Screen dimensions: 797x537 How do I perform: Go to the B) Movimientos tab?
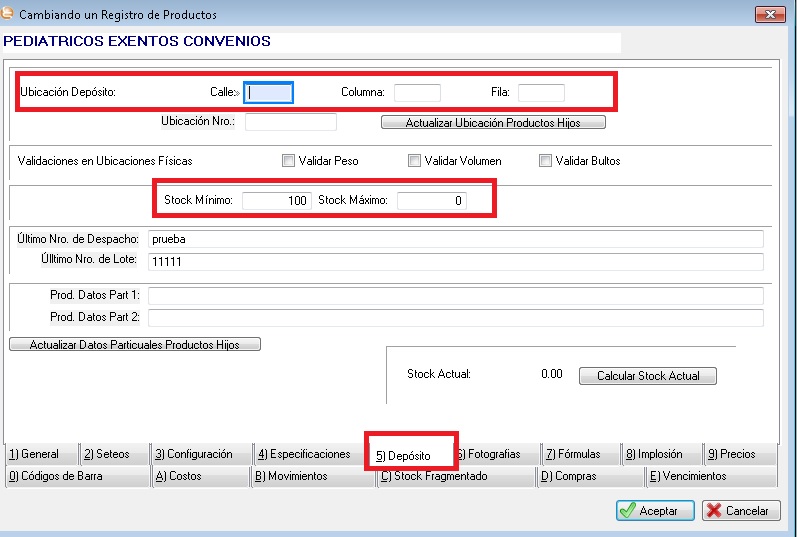pos(297,476)
